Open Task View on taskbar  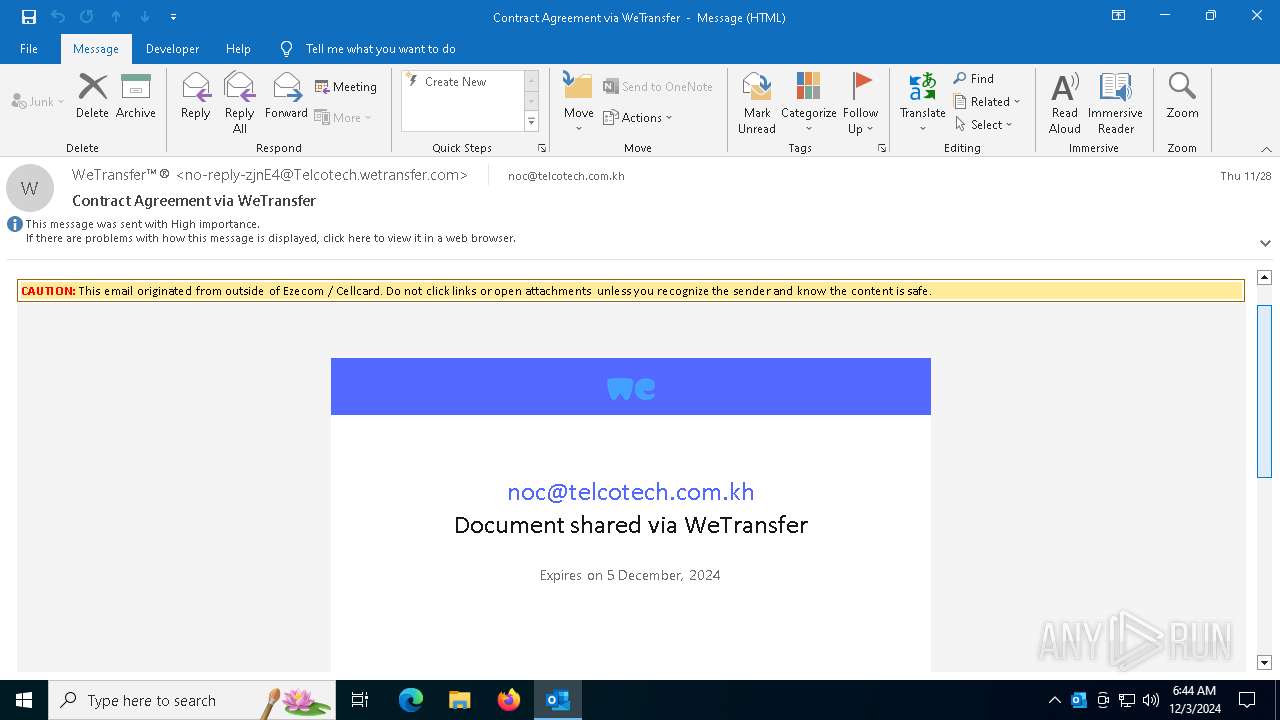360,700
